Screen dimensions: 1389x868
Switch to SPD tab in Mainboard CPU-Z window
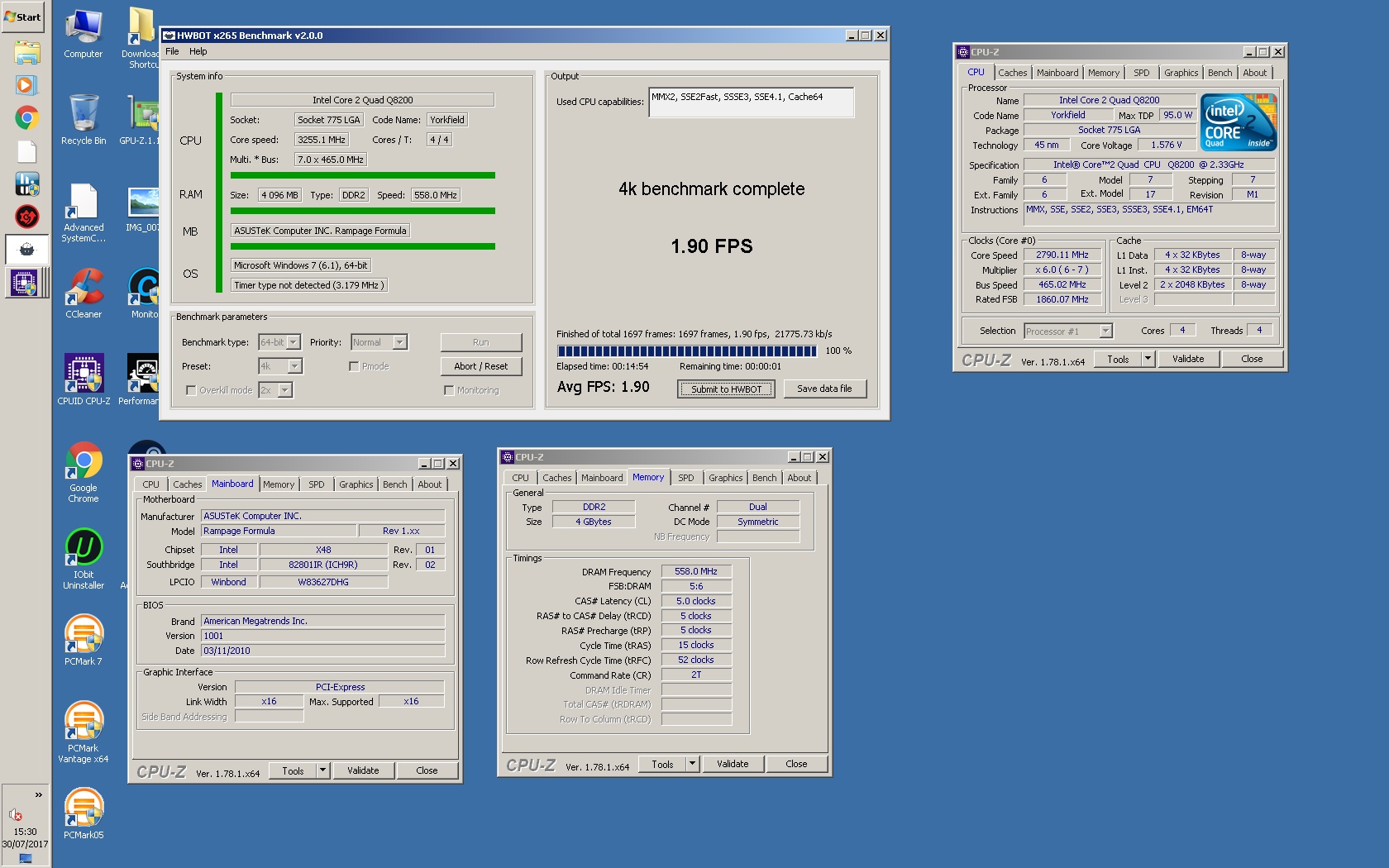click(317, 484)
